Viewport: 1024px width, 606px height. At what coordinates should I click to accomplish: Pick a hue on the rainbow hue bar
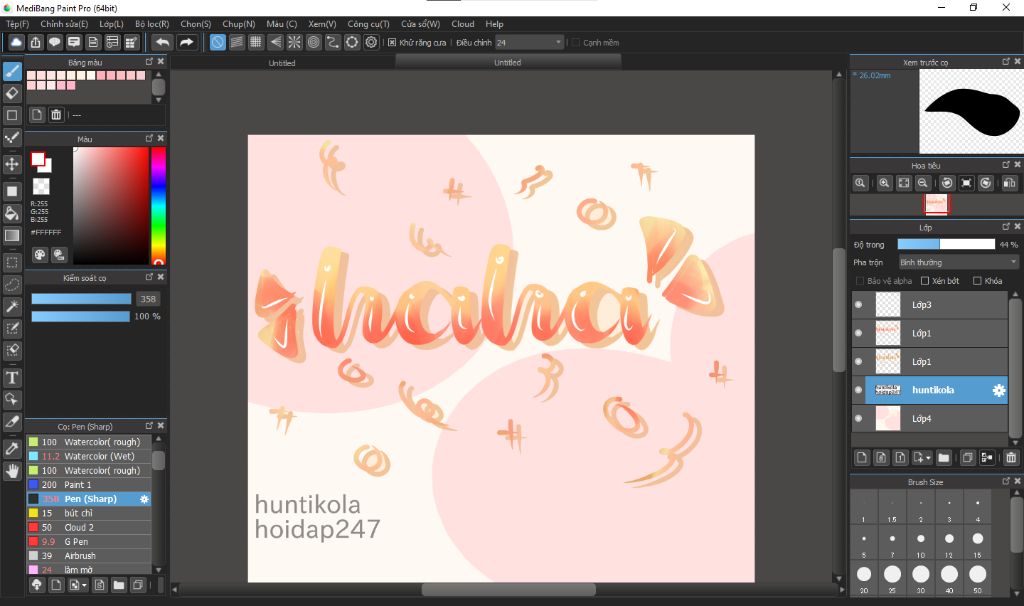tap(158, 206)
